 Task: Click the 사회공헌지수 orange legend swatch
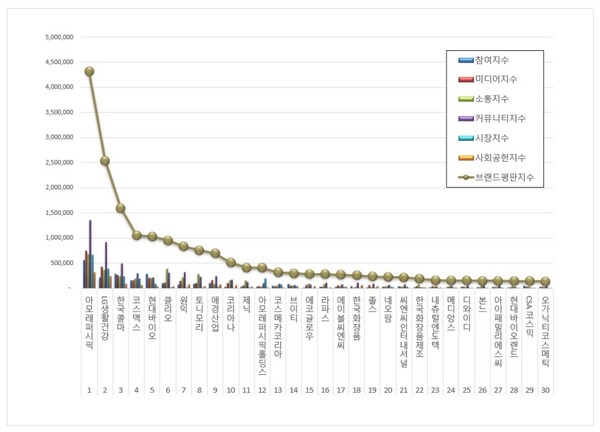[466, 158]
